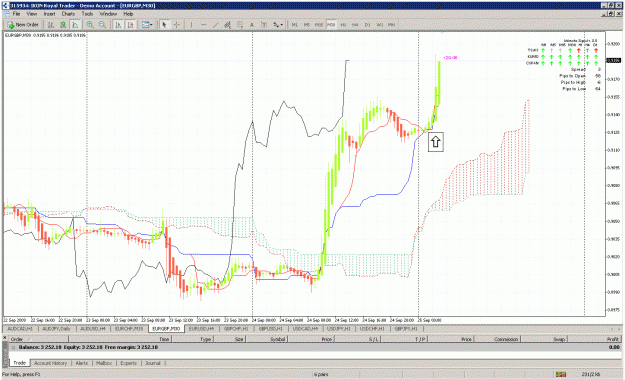Toggle chart auto scroll
The height and width of the screenshot is (380, 625).
point(118,25)
